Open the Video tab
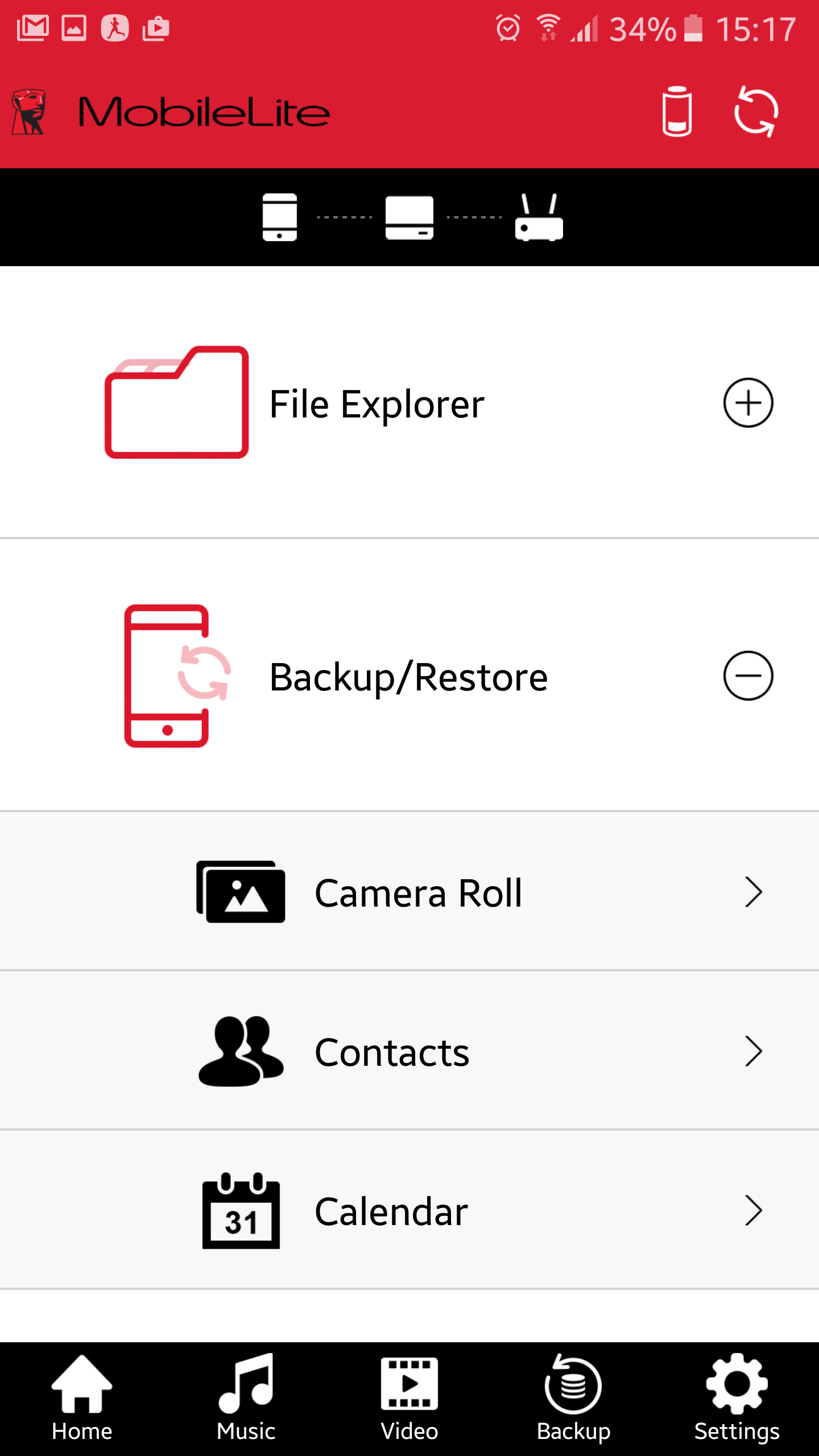The image size is (819, 1456). coord(409,1399)
